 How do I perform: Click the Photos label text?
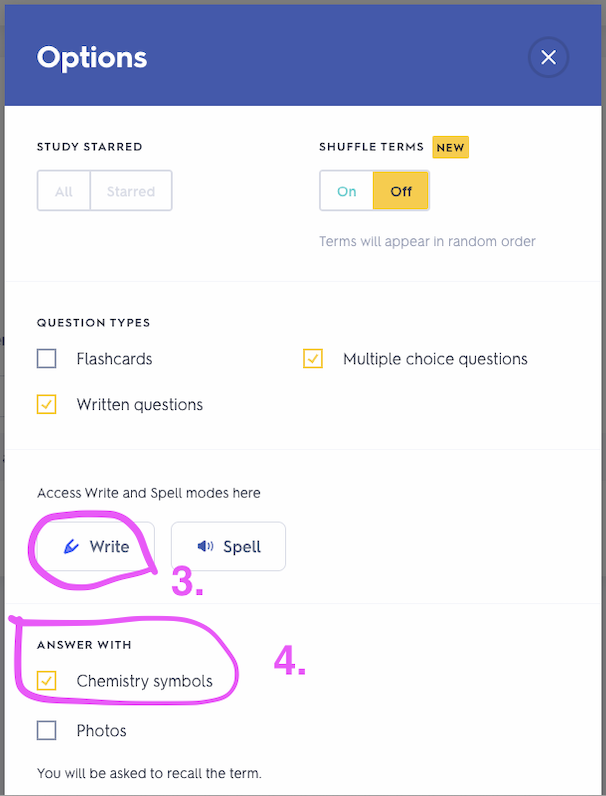(102, 731)
